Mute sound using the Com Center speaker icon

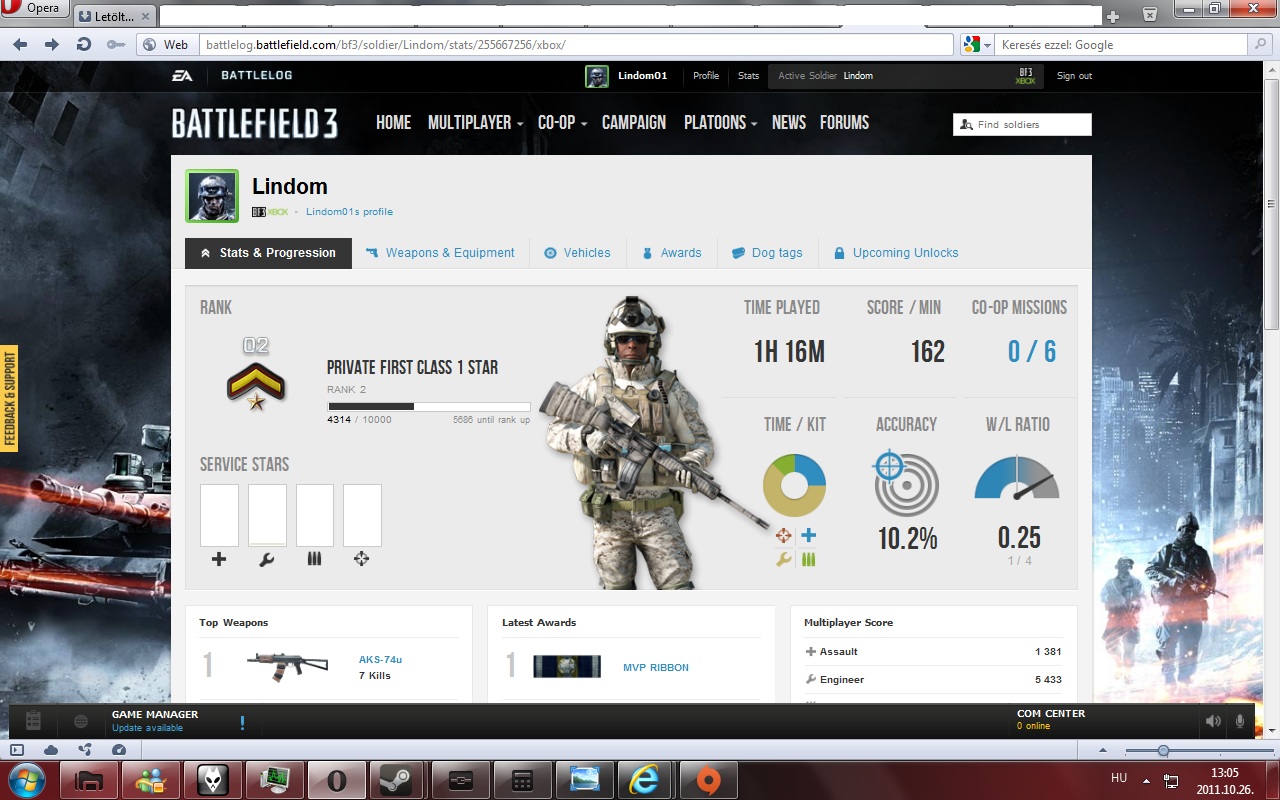[1213, 721]
